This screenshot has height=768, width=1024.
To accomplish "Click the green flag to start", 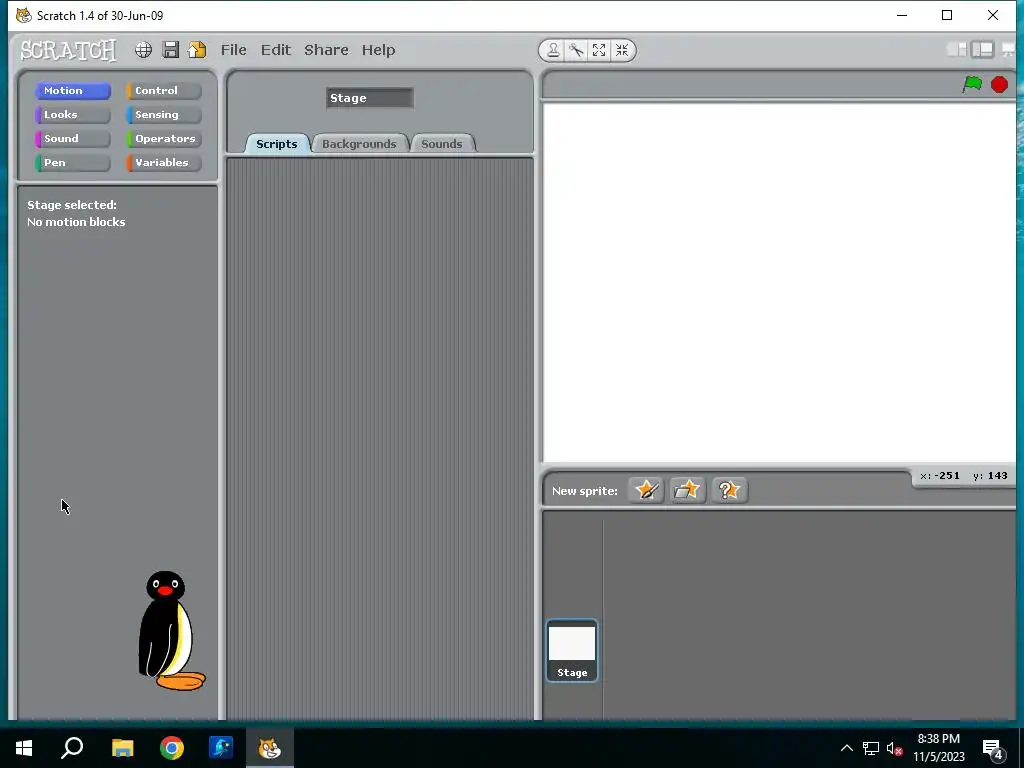I will click(972, 84).
